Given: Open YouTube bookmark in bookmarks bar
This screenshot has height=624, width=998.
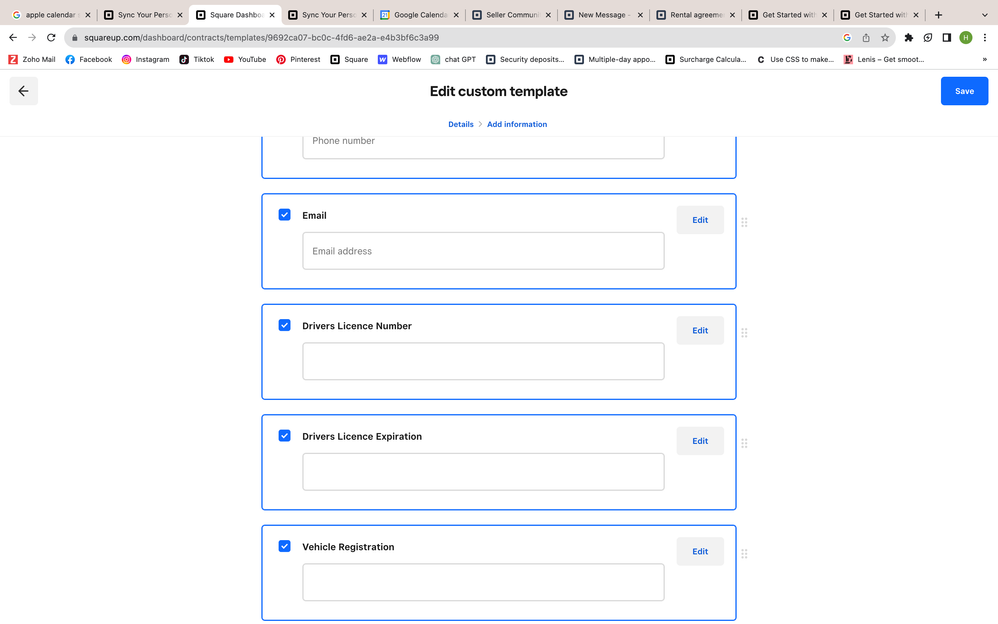Looking at the screenshot, I should (x=245, y=59).
